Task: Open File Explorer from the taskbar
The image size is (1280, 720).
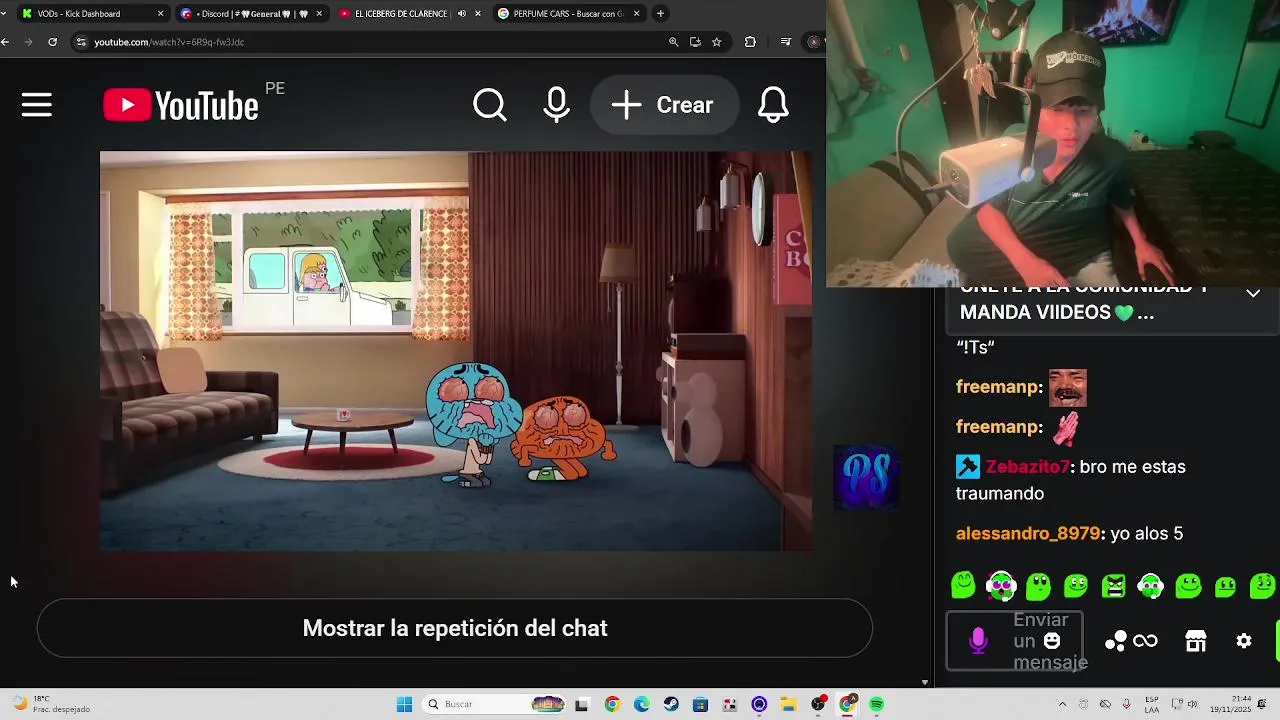Action: [788, 704]
